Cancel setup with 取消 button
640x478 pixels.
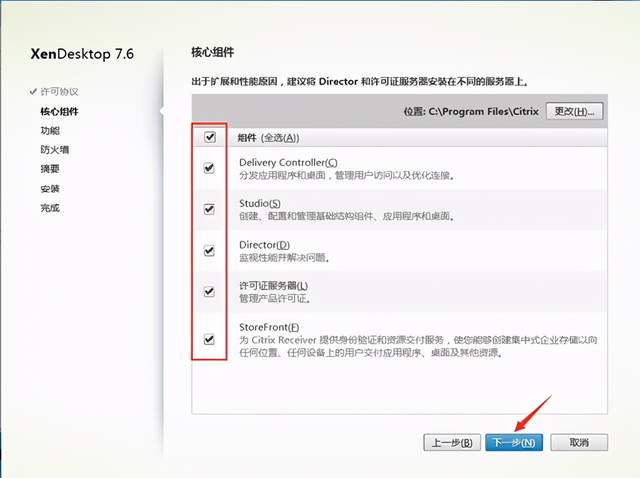579,442
